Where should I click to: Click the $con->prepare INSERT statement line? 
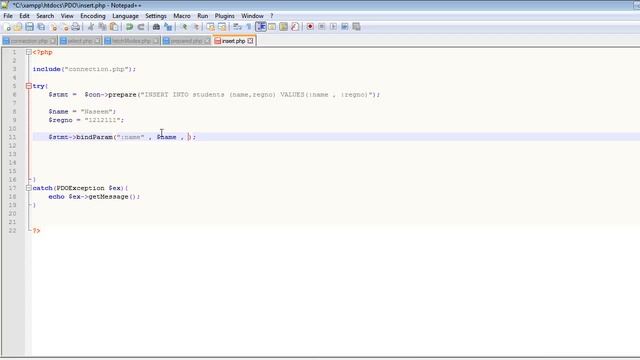click(214, 95)
